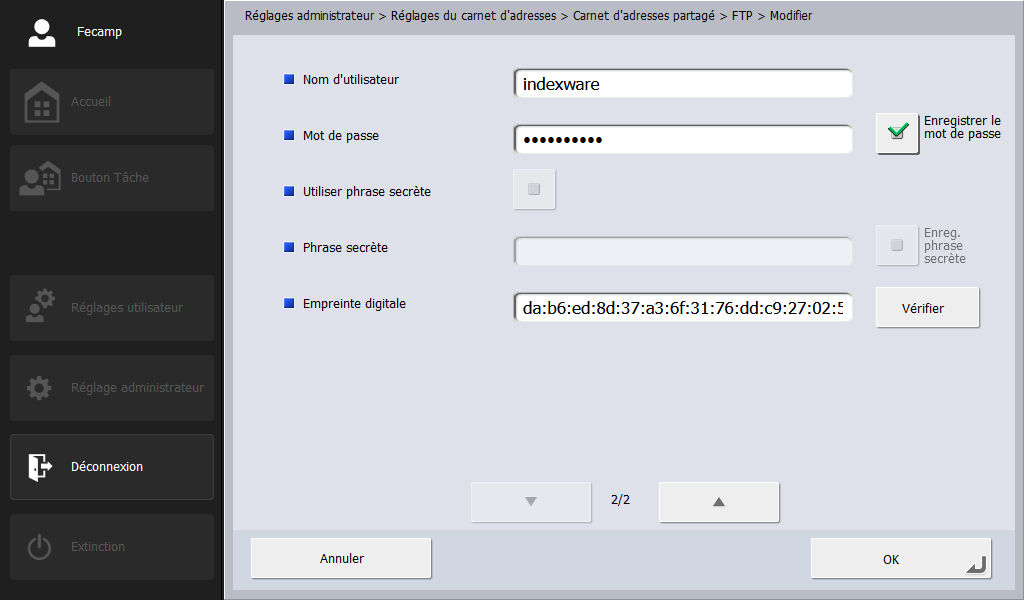This screenshot has height=601, width=1025.
Task: Click the Empreinte digitale field
Action: click(x=683, y=308)
